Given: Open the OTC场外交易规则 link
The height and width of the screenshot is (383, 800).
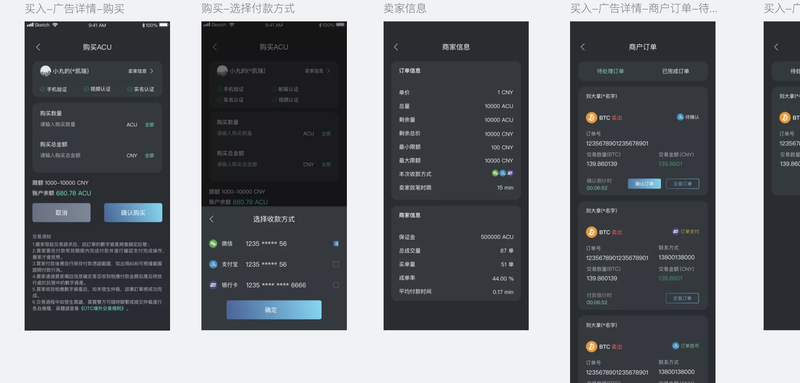Looking at the screenshot, I should point(103,309).
